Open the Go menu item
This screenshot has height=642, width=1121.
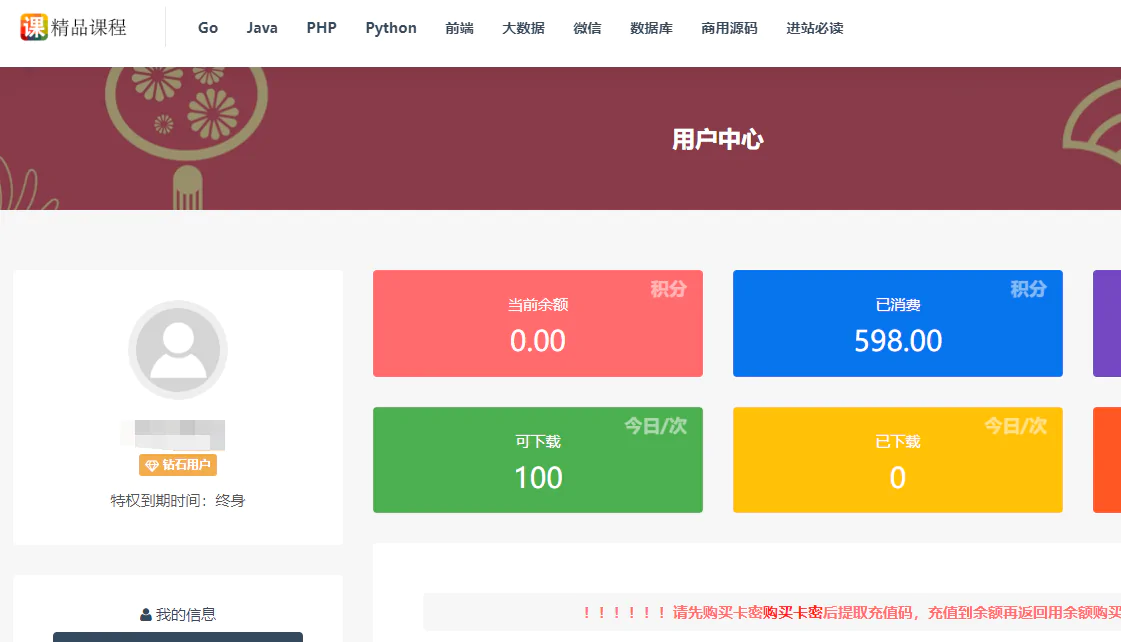tap(208, 28)
